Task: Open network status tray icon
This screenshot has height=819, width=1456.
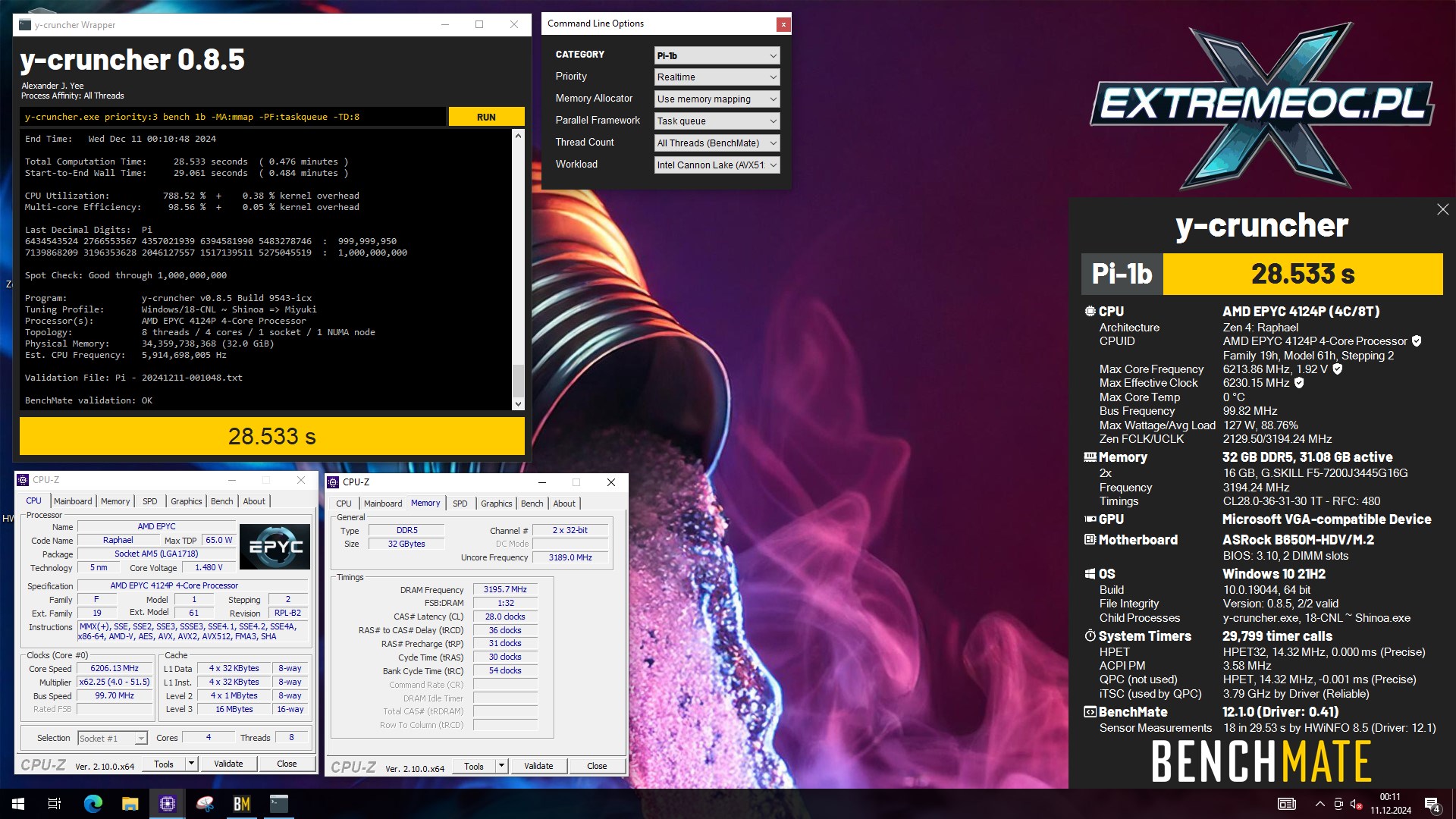Action: point(1338,804)
